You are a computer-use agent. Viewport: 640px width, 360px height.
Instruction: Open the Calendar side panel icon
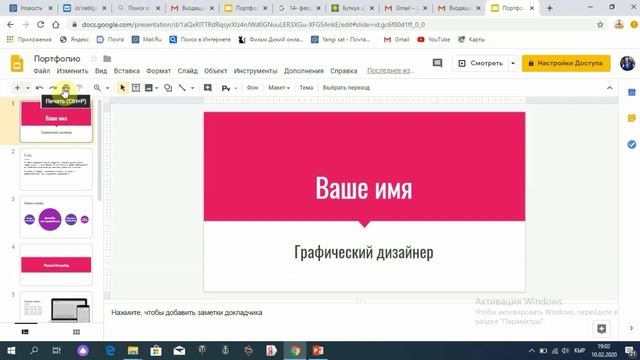[631, 93]
